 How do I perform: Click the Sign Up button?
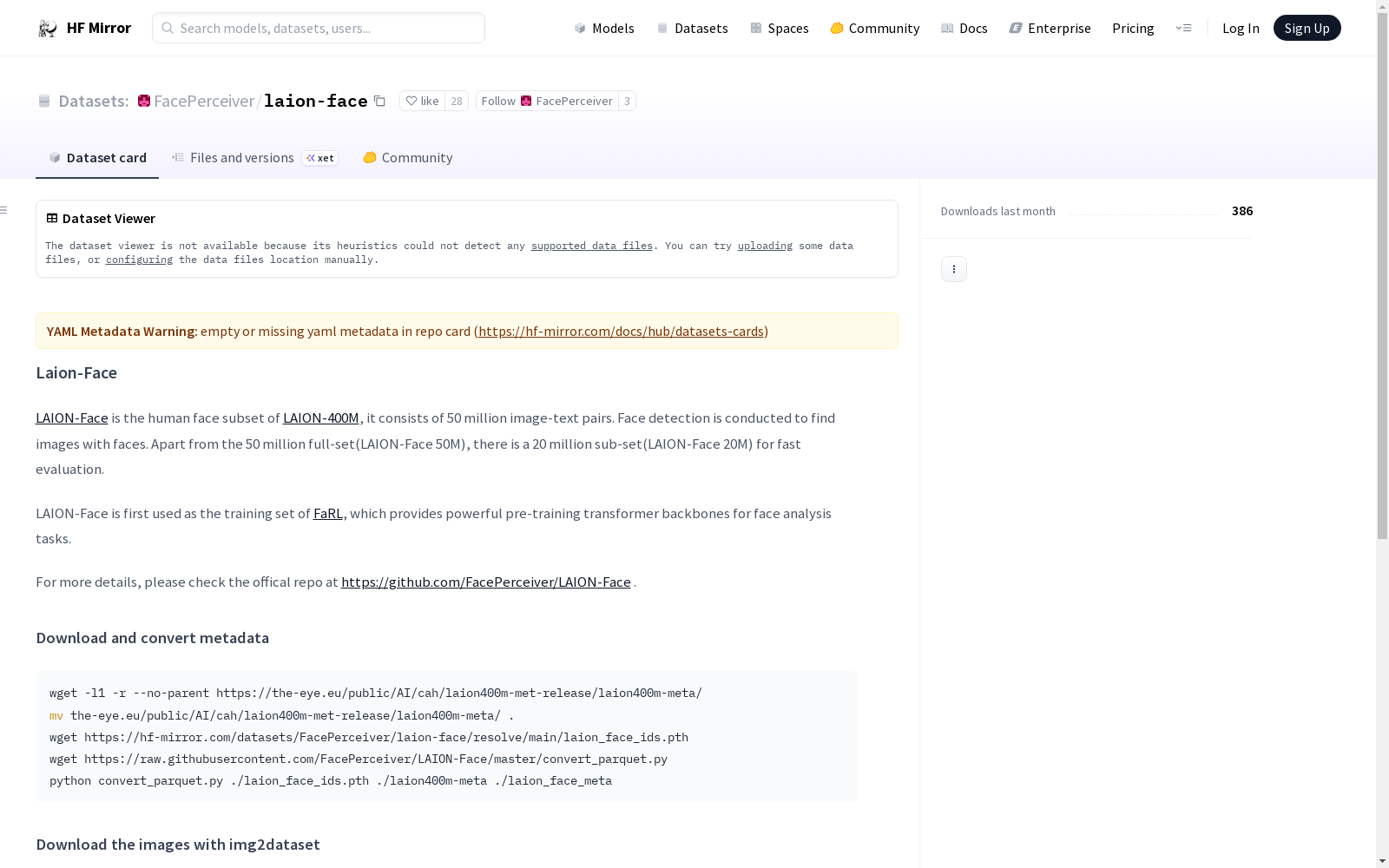click(x=1307, y=28)
